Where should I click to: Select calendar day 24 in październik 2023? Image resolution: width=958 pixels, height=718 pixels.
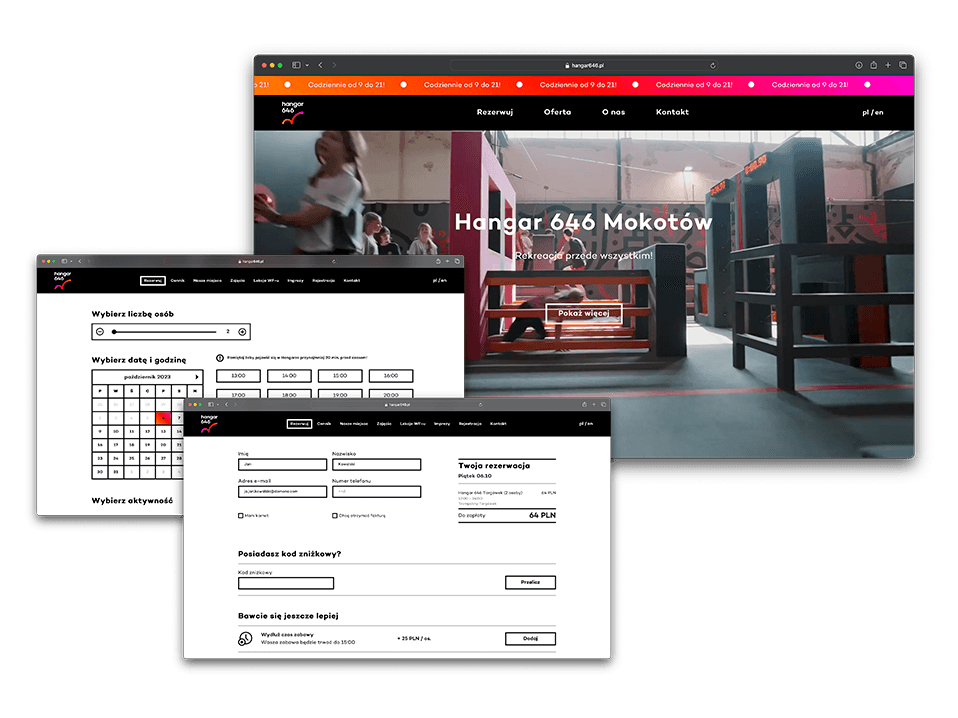point(115,458)
